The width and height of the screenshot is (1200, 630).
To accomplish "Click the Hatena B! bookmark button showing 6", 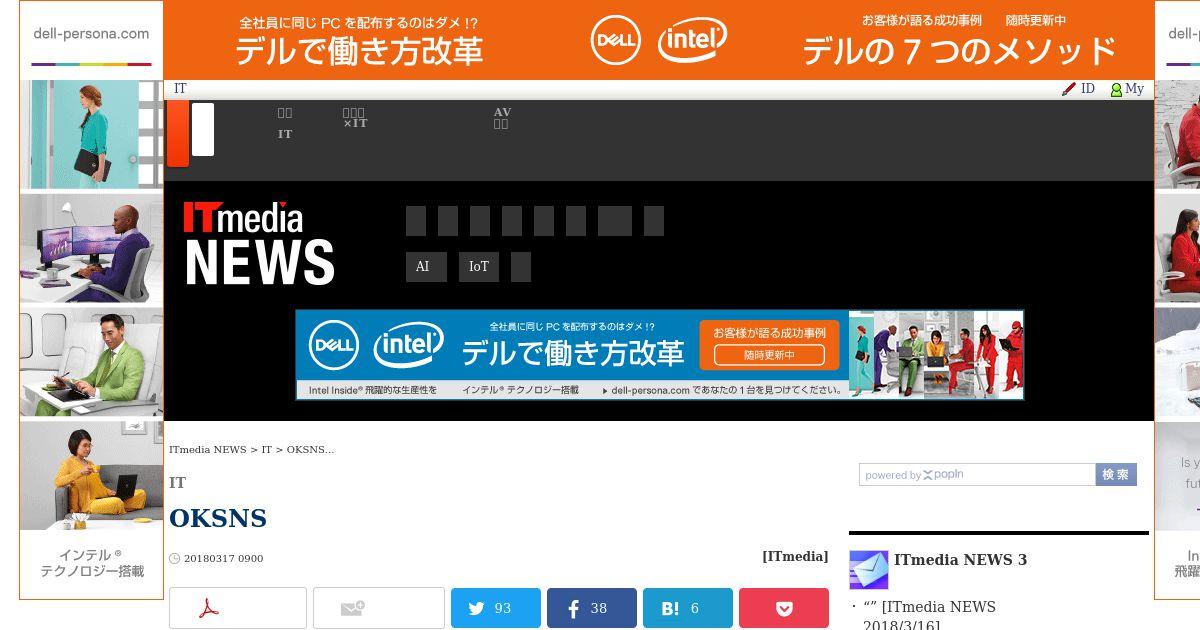I will [688, 608].
